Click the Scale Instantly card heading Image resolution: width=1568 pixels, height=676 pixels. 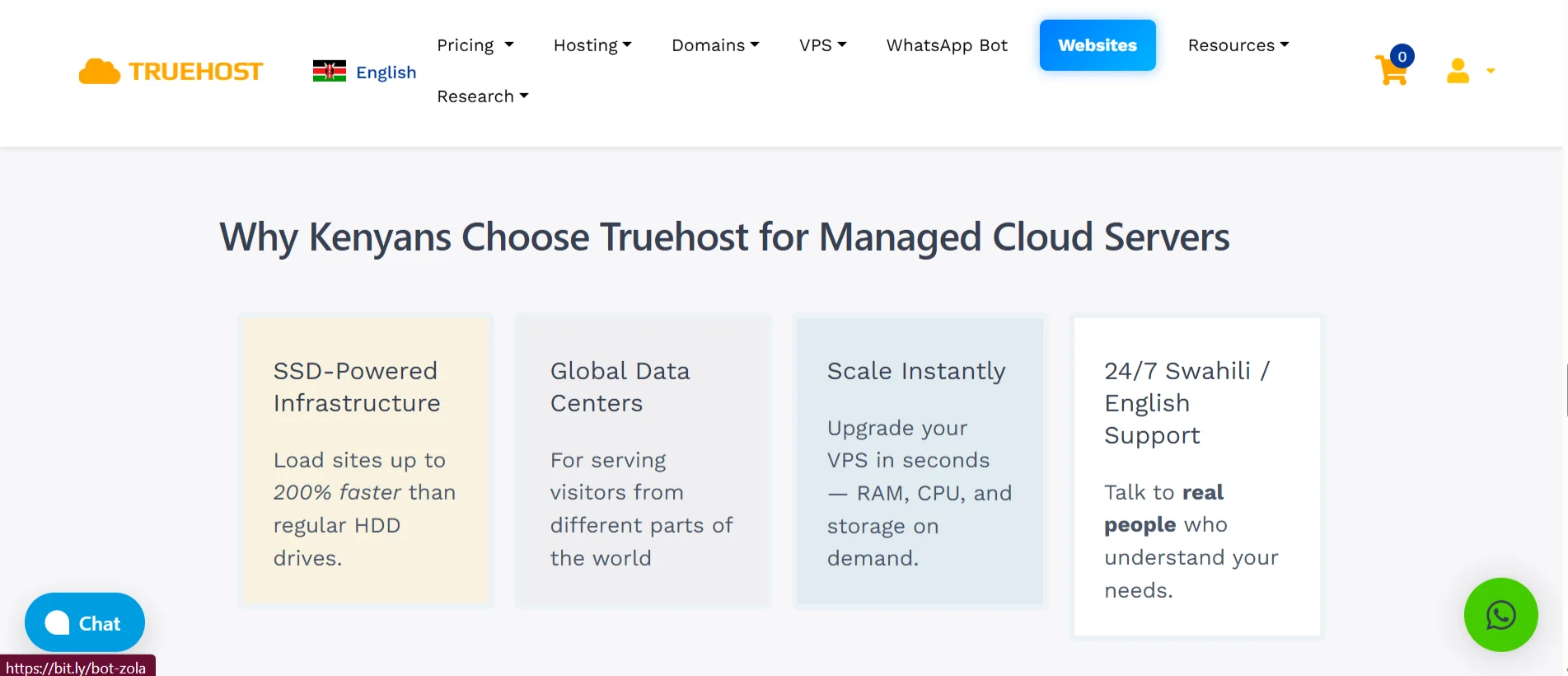916,371
